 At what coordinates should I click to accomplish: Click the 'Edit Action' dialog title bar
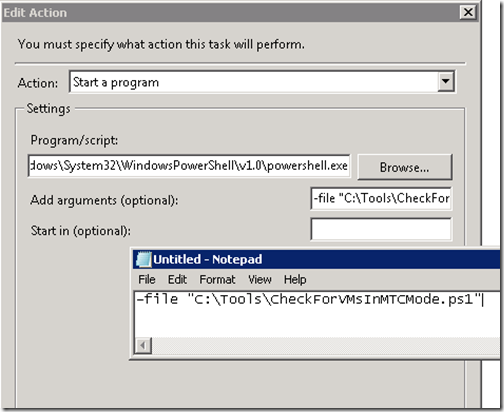click(240, 13)
